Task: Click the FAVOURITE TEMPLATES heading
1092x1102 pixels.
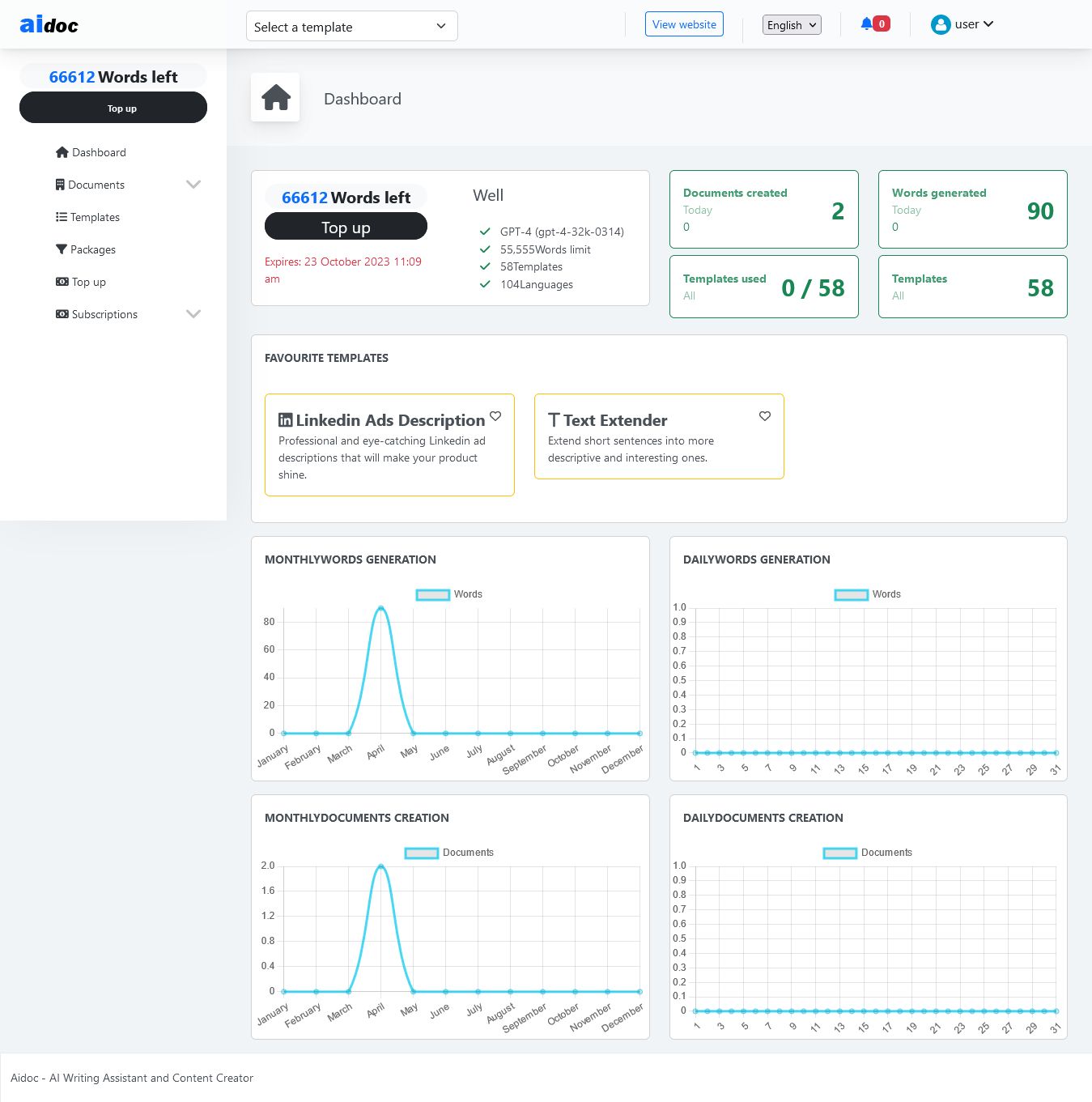Action: pos(326,358)
